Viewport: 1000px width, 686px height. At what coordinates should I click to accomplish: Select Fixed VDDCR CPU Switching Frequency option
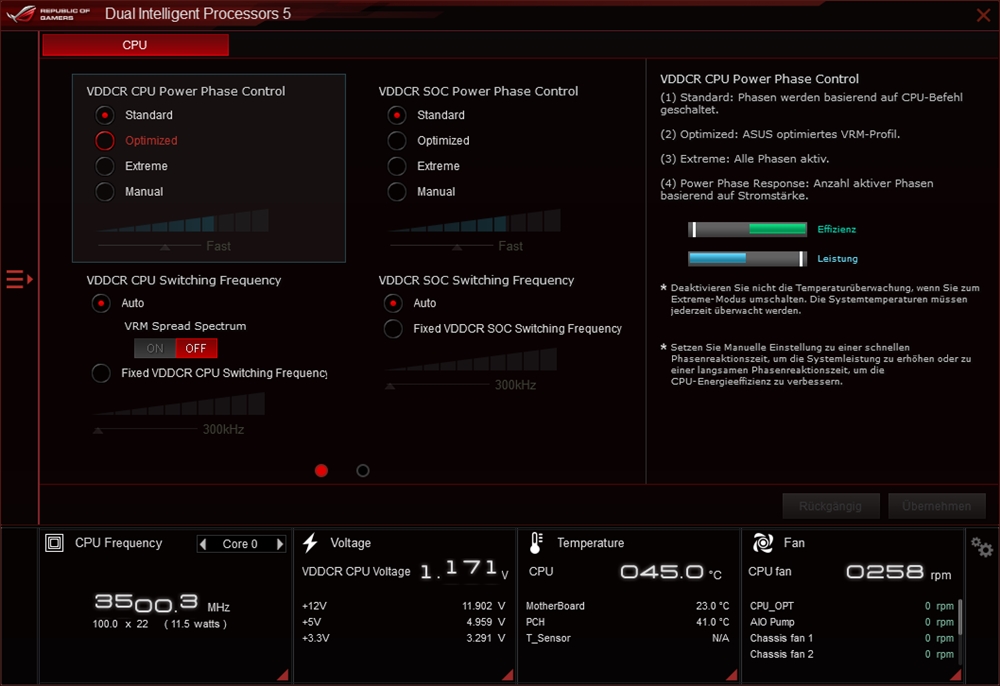pos(101,373)
